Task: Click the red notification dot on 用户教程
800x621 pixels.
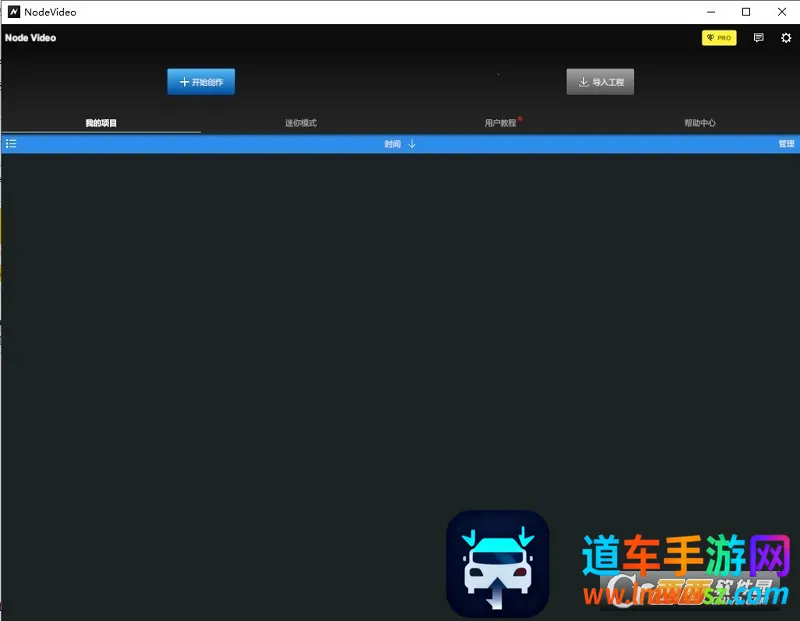Action: [x=520, y=119]
